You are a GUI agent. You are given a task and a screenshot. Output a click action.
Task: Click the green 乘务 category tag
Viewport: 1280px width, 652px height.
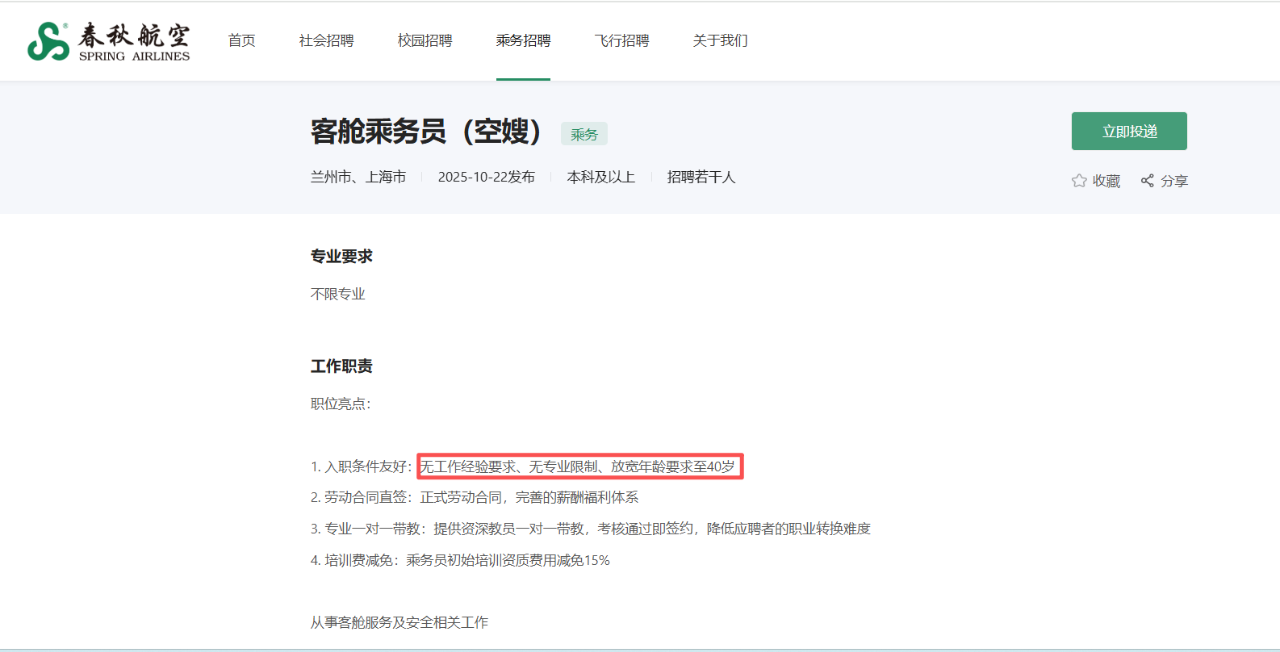pyautogui.click(x=583, y=133)
